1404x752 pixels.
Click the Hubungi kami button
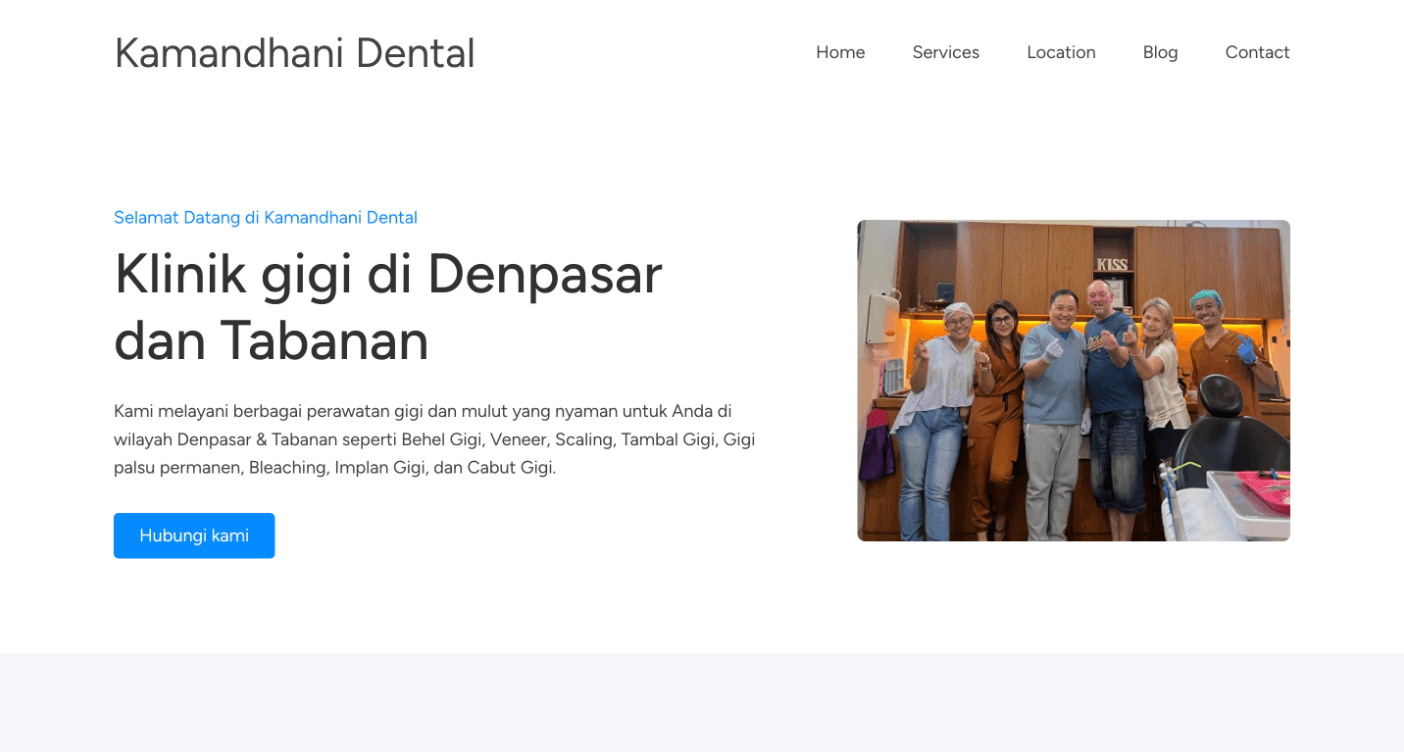194,535
